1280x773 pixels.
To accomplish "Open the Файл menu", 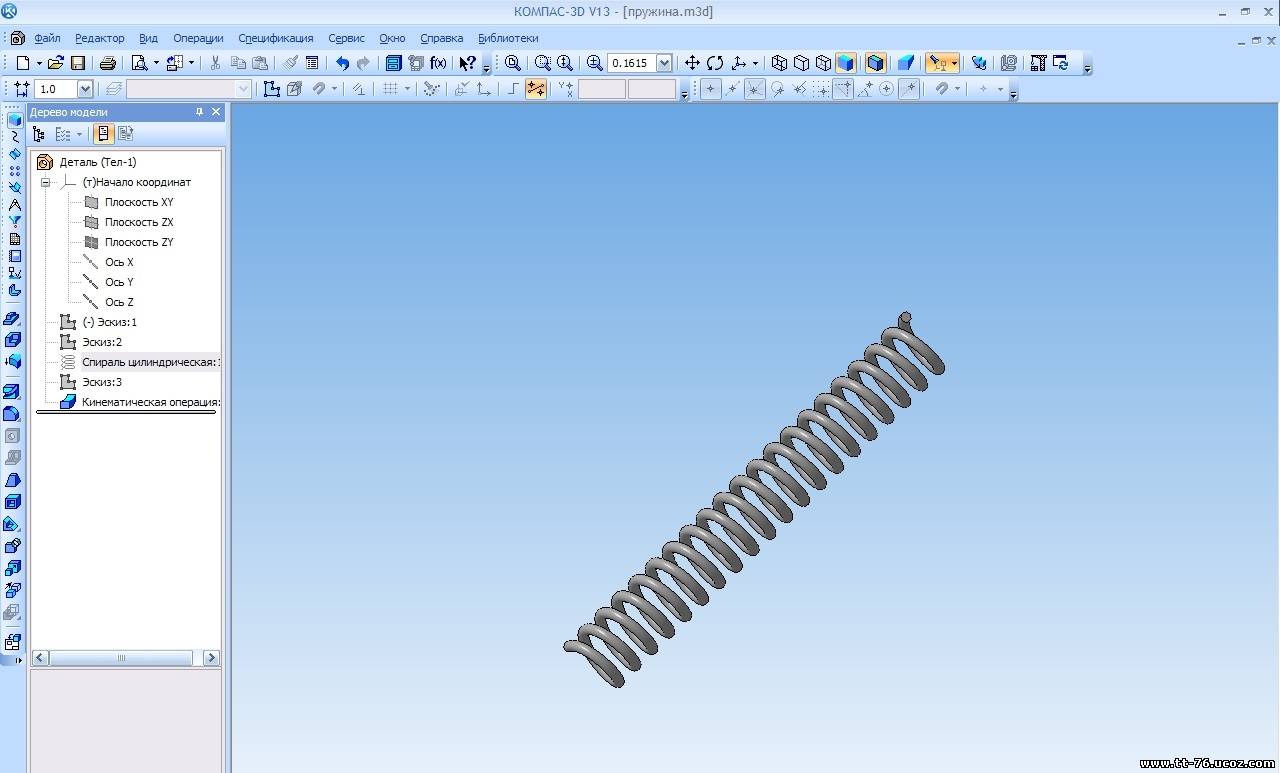I will 47,38.
